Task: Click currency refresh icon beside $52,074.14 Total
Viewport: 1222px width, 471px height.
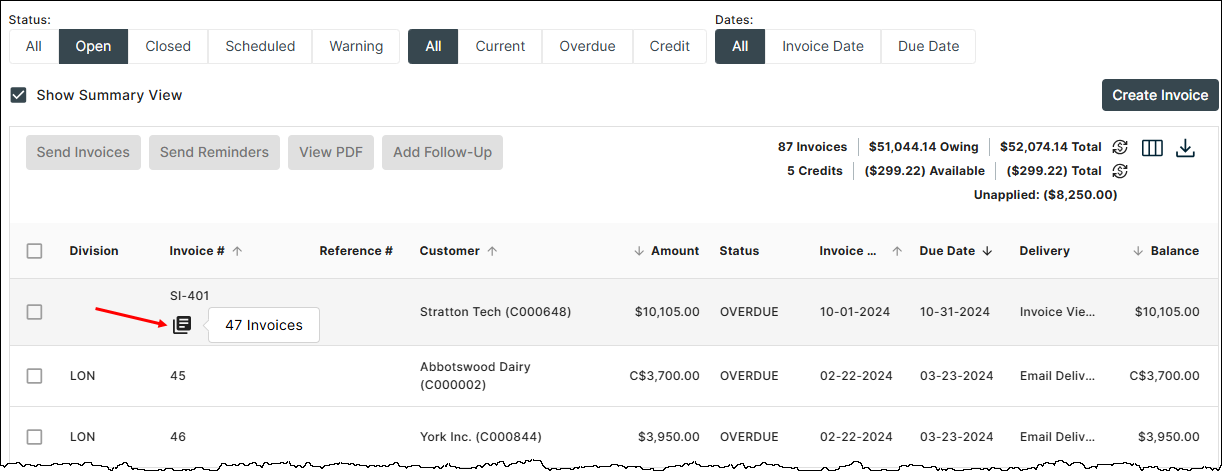Action: pyautogui.click(x=1120, y=147)
